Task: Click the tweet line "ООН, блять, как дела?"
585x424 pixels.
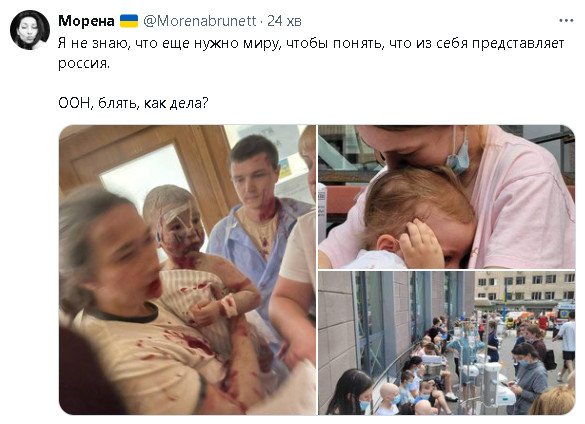Action: click(133, 103)
